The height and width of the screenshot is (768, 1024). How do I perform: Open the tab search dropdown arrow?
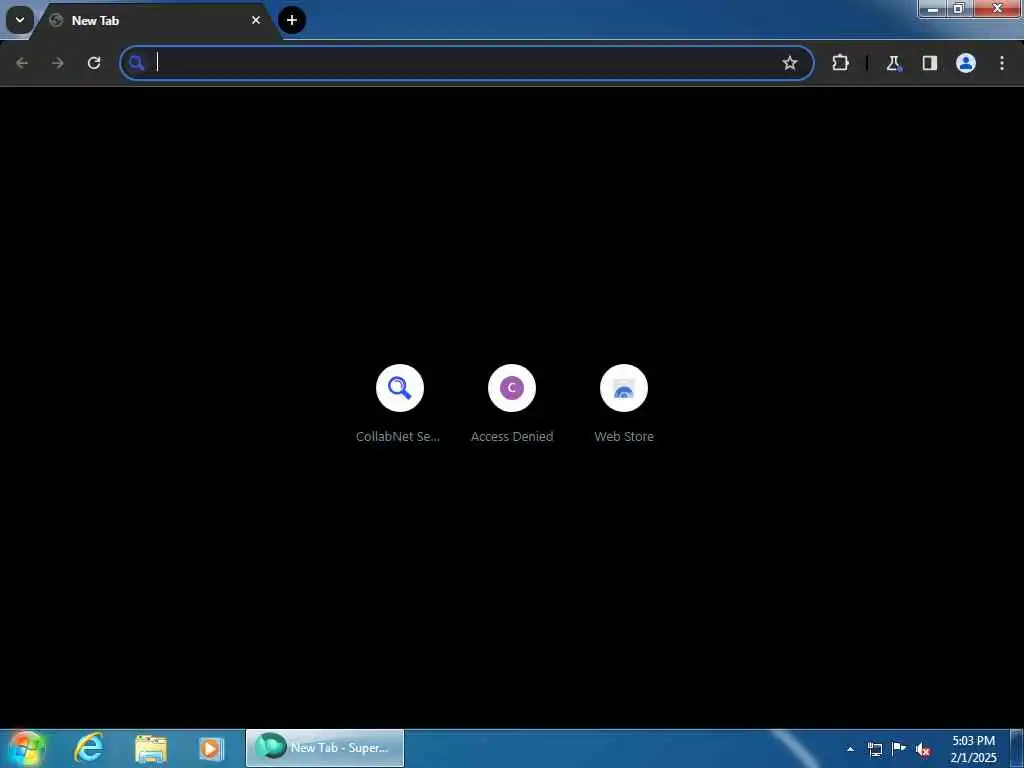(20, 20)
